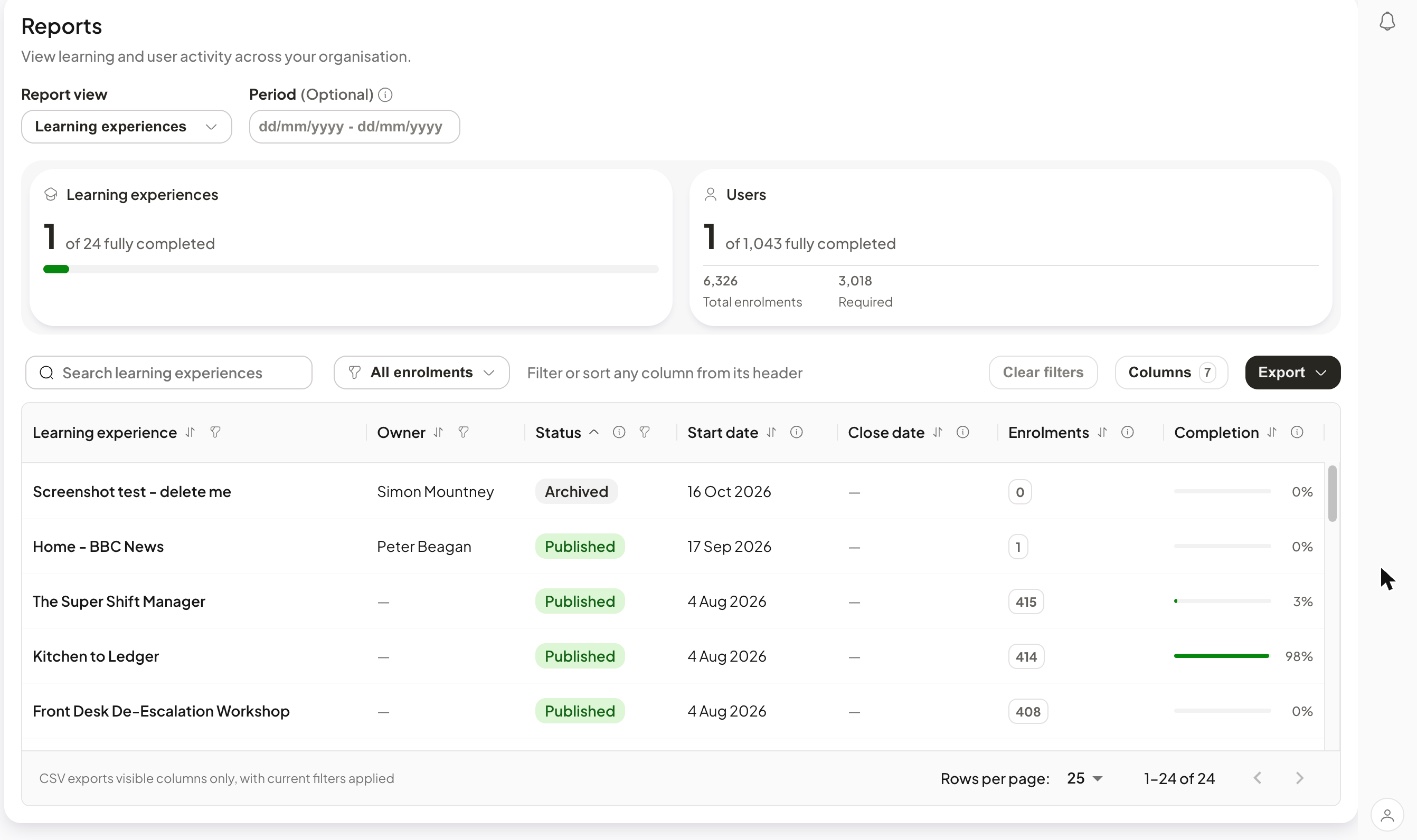Open the Export dropdown menu
The width and height of the screenshot is (1417, 840).
[x=1293, y=373]
